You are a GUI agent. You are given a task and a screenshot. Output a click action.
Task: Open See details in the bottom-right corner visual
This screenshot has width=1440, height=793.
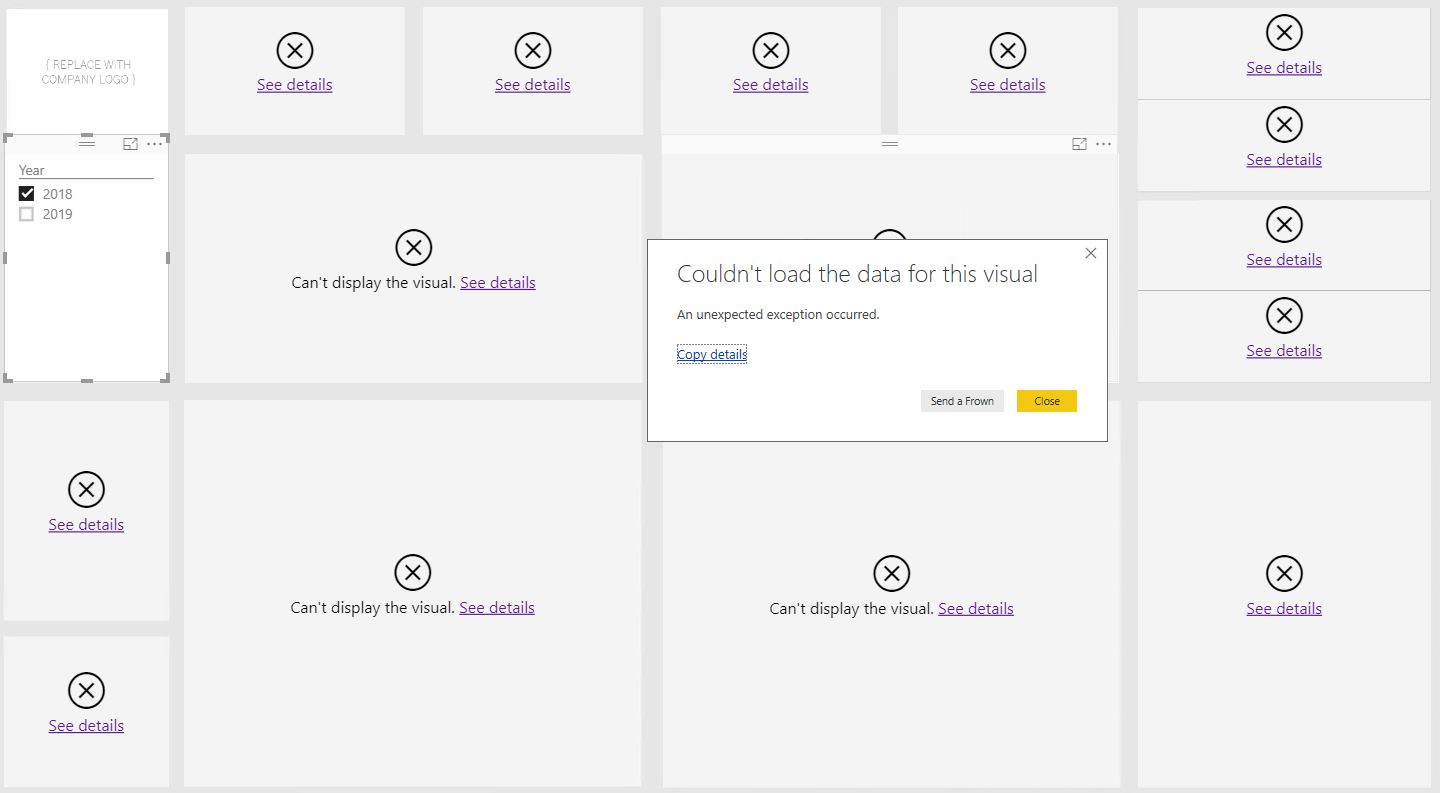(1284, 609)
